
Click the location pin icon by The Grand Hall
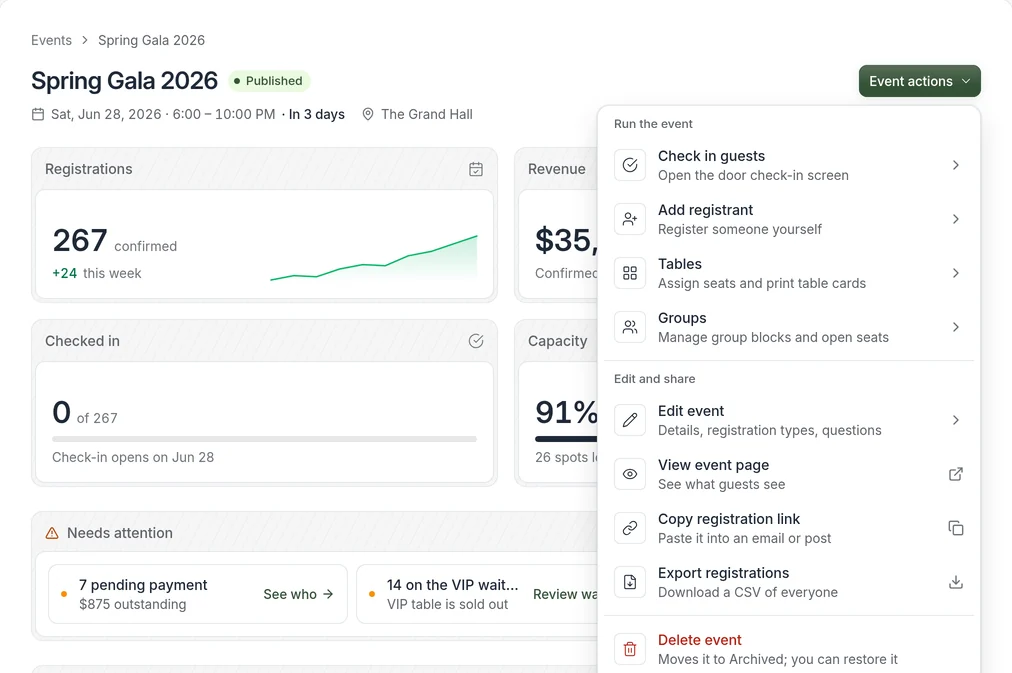pos(368,114)
